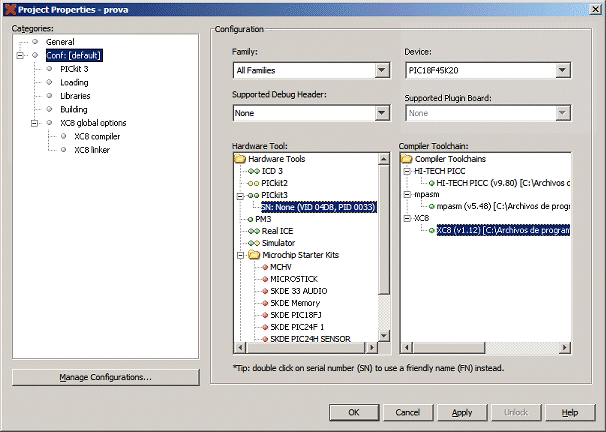Open the Family dropdown
Screen dimensions: 606x432
(x=381, y=70)
